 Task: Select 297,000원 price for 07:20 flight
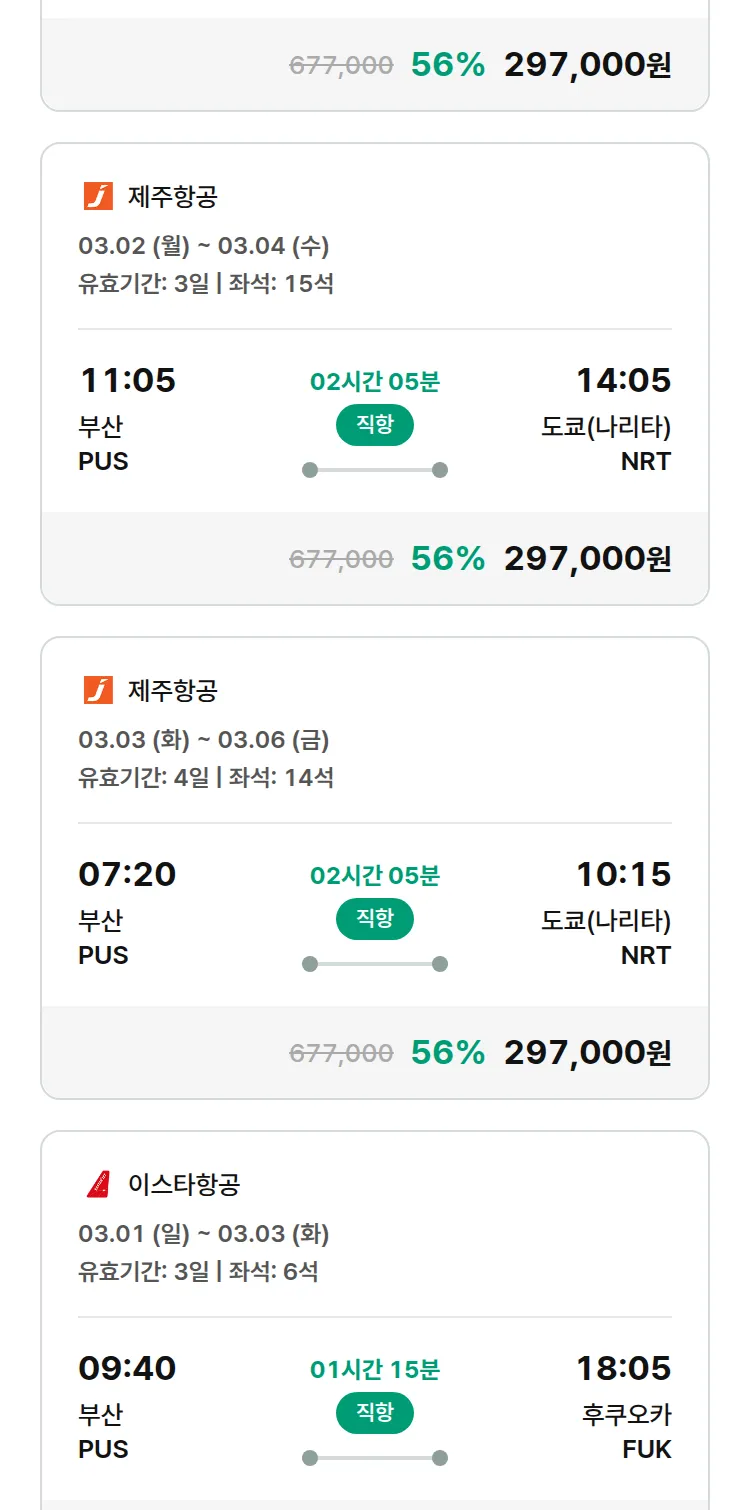coord(587,1053)
